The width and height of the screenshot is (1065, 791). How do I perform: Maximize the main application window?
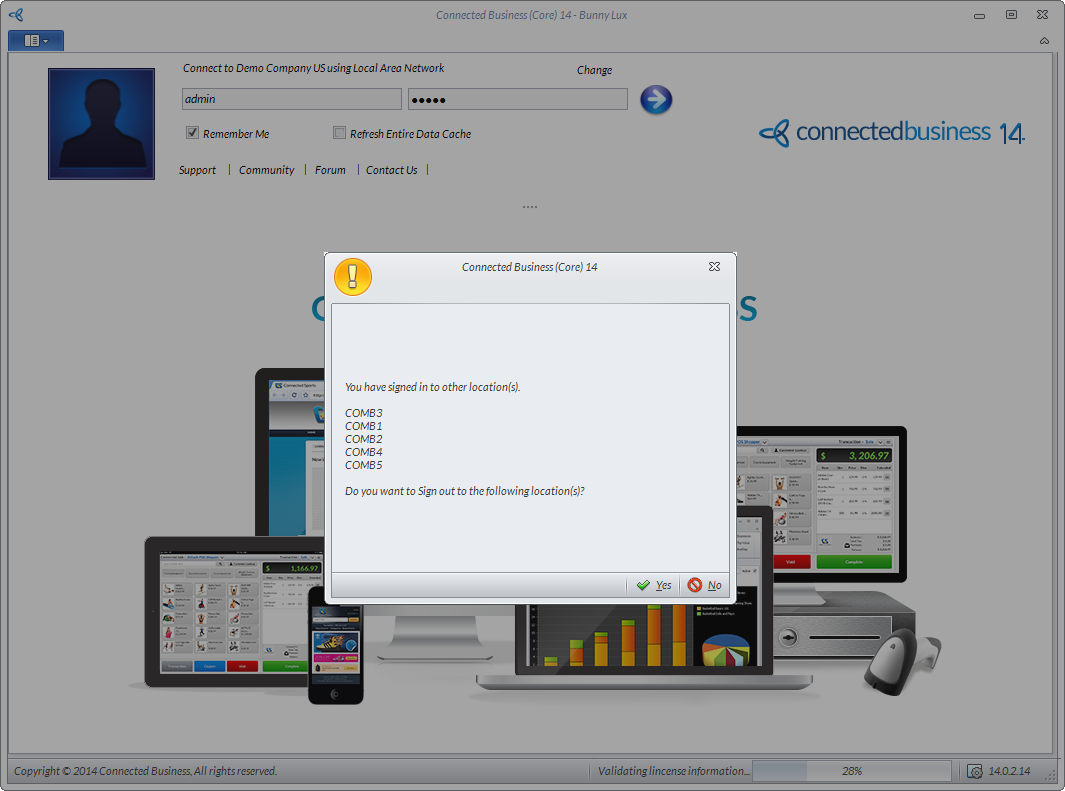pyautogui.click(x=1011, y=15)
